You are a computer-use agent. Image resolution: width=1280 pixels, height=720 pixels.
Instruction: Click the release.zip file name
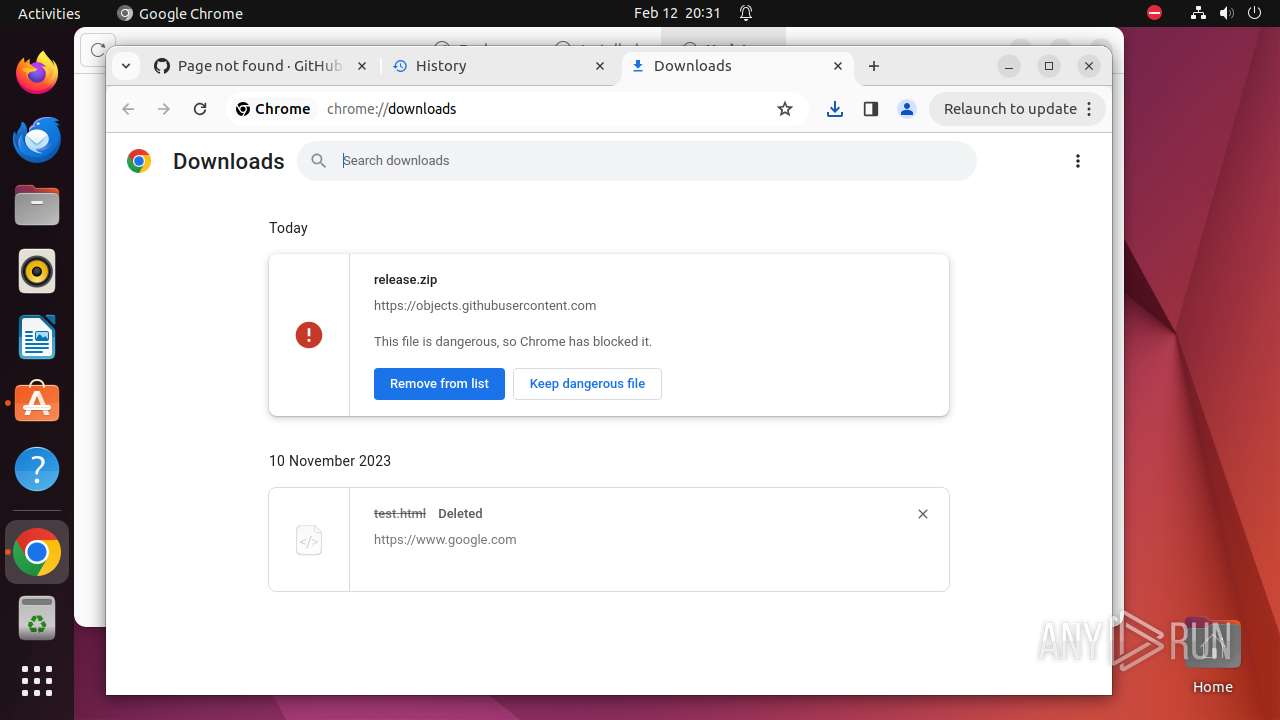(x=405, y=280)
